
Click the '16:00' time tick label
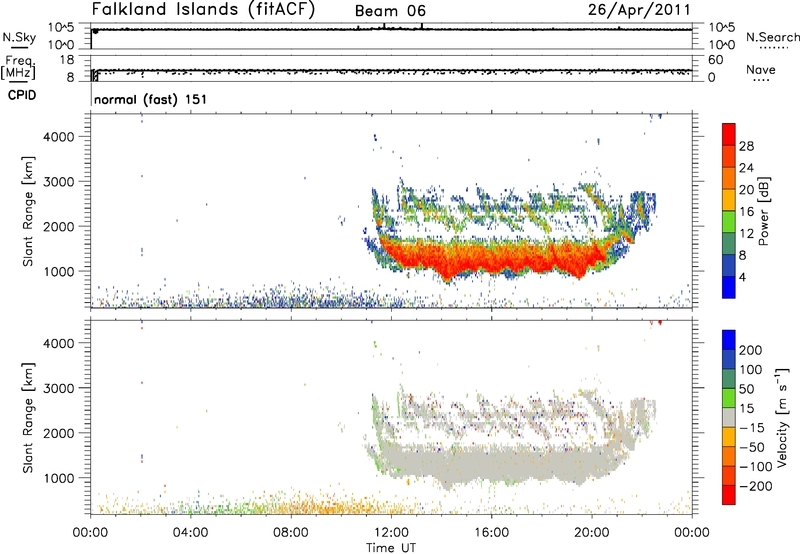[491, 533]
